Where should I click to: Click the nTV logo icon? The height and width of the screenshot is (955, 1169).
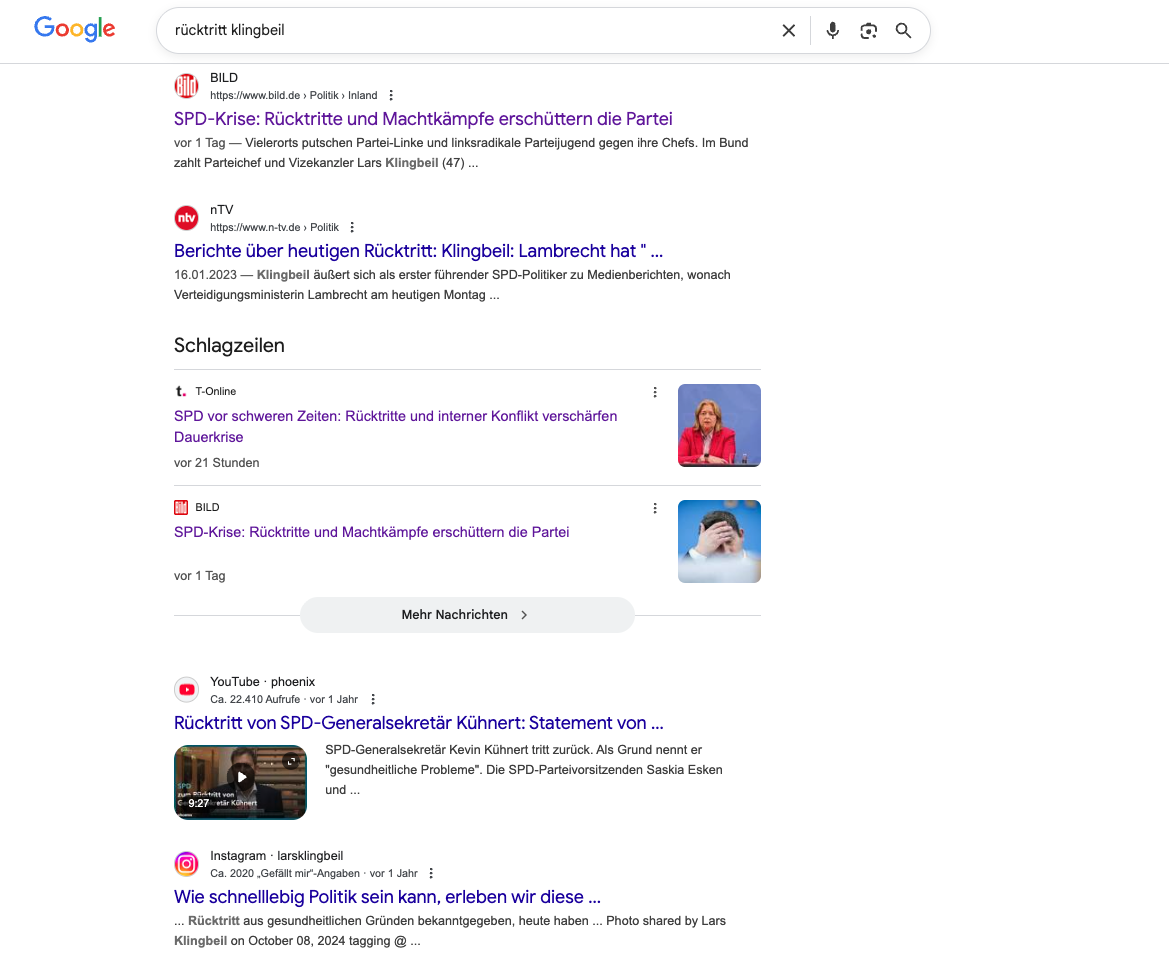[186, 218]
